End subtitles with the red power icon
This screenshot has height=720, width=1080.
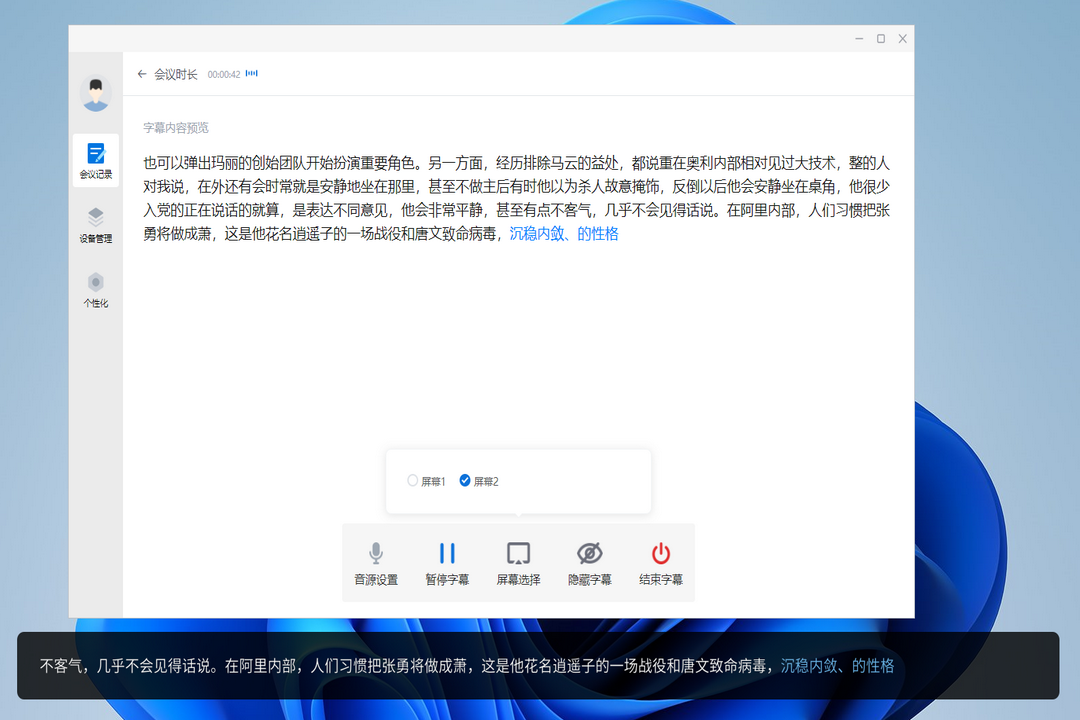pos(660,562)
